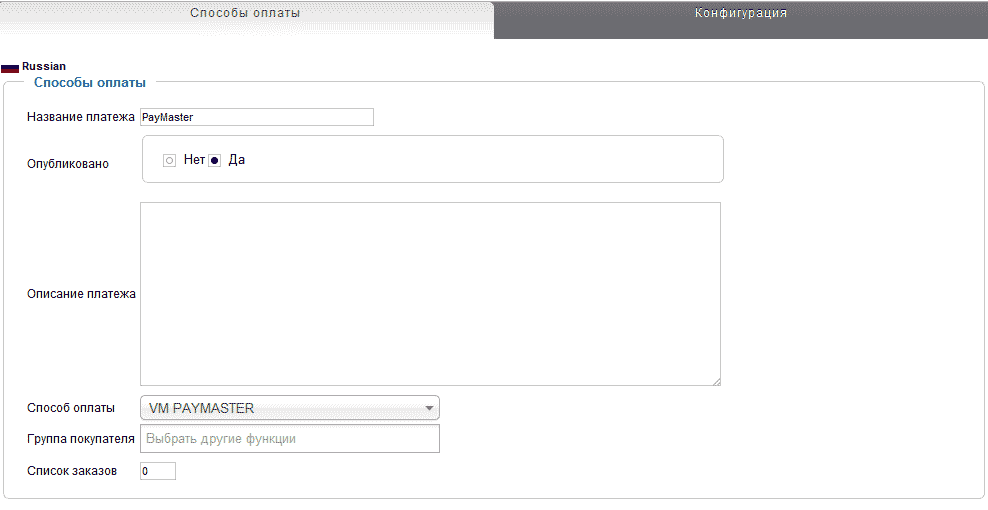The width and height of the screenshot is (988, 510).
Task: Click the Опубликовано label
Action: coord(68,163)
